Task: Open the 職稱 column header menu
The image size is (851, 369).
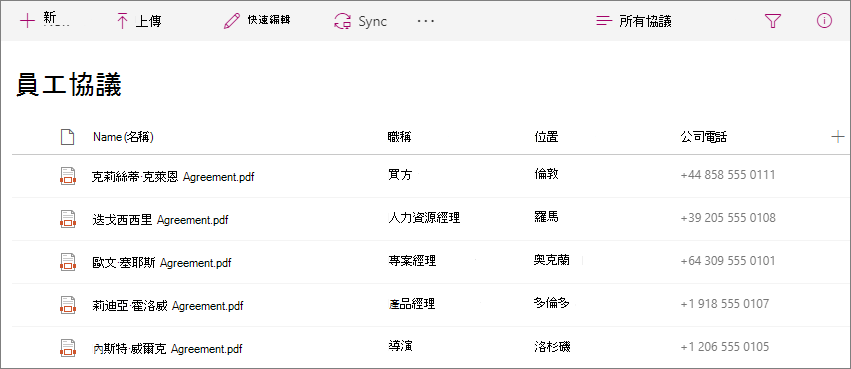Action: click(399, 137)
